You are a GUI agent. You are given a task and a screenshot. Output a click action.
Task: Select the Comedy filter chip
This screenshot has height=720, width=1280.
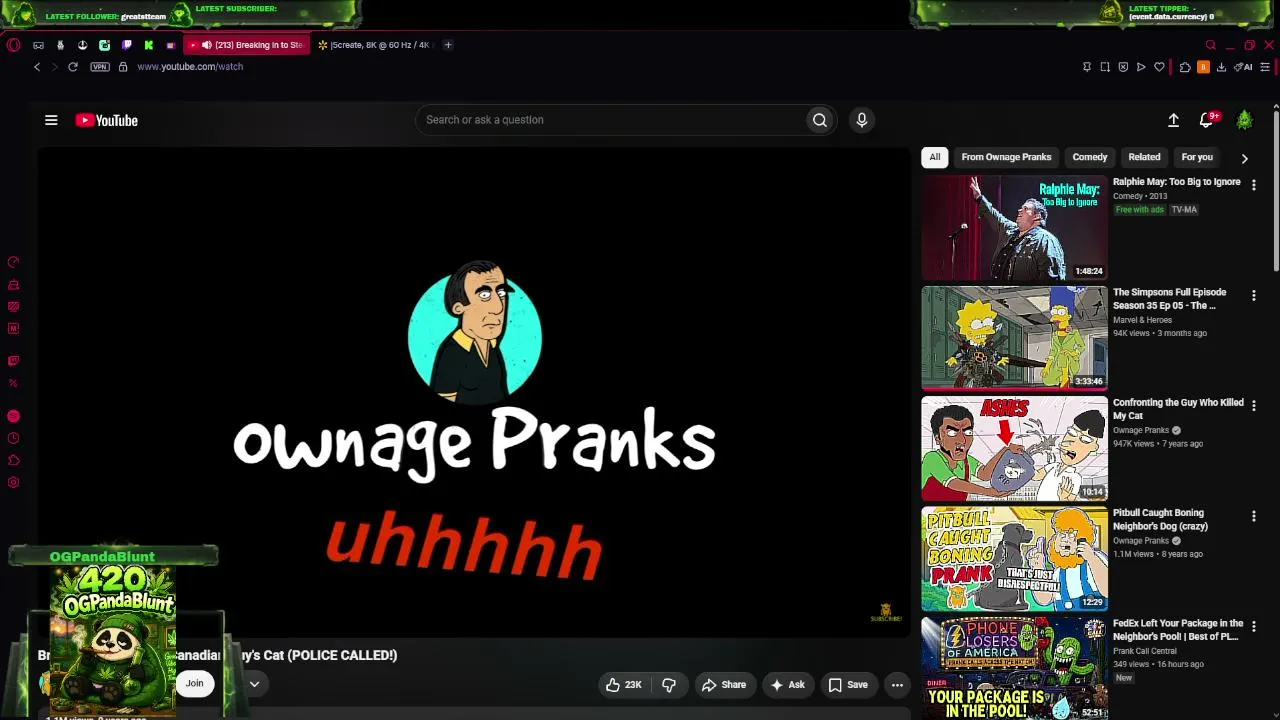1090,157
